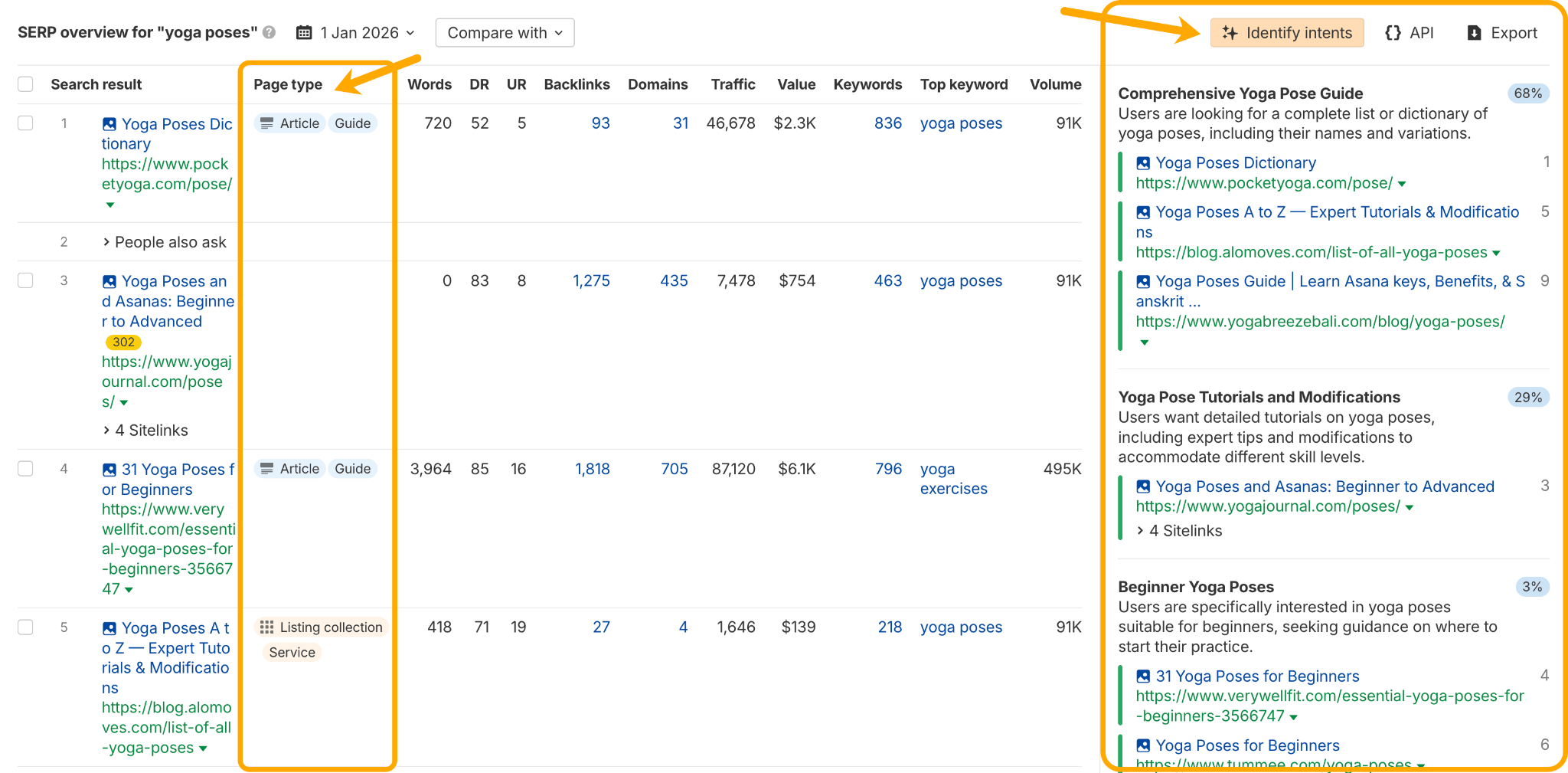Open the yoga poses top keyword link
1568x773 pixels.
[961, 123]
